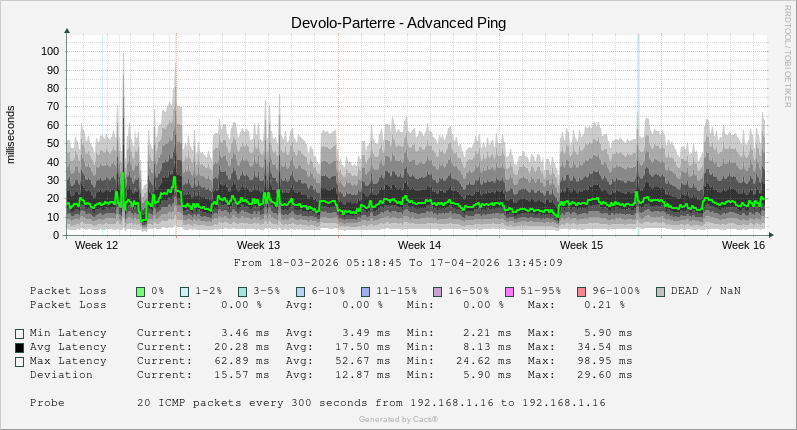The height and width of the screenshot is (430, 797).
Task: Select the DEAD / NaN legend swatch
Action: [660, 291]
